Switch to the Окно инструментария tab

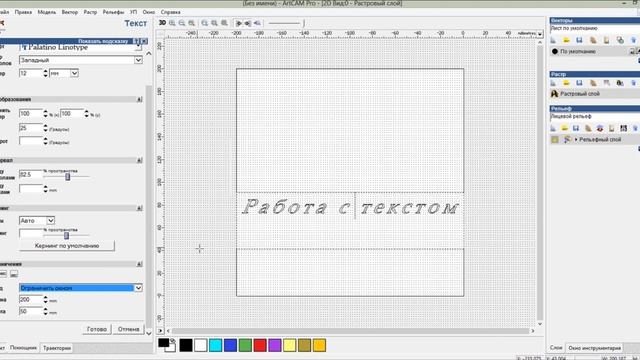point(594,348)
